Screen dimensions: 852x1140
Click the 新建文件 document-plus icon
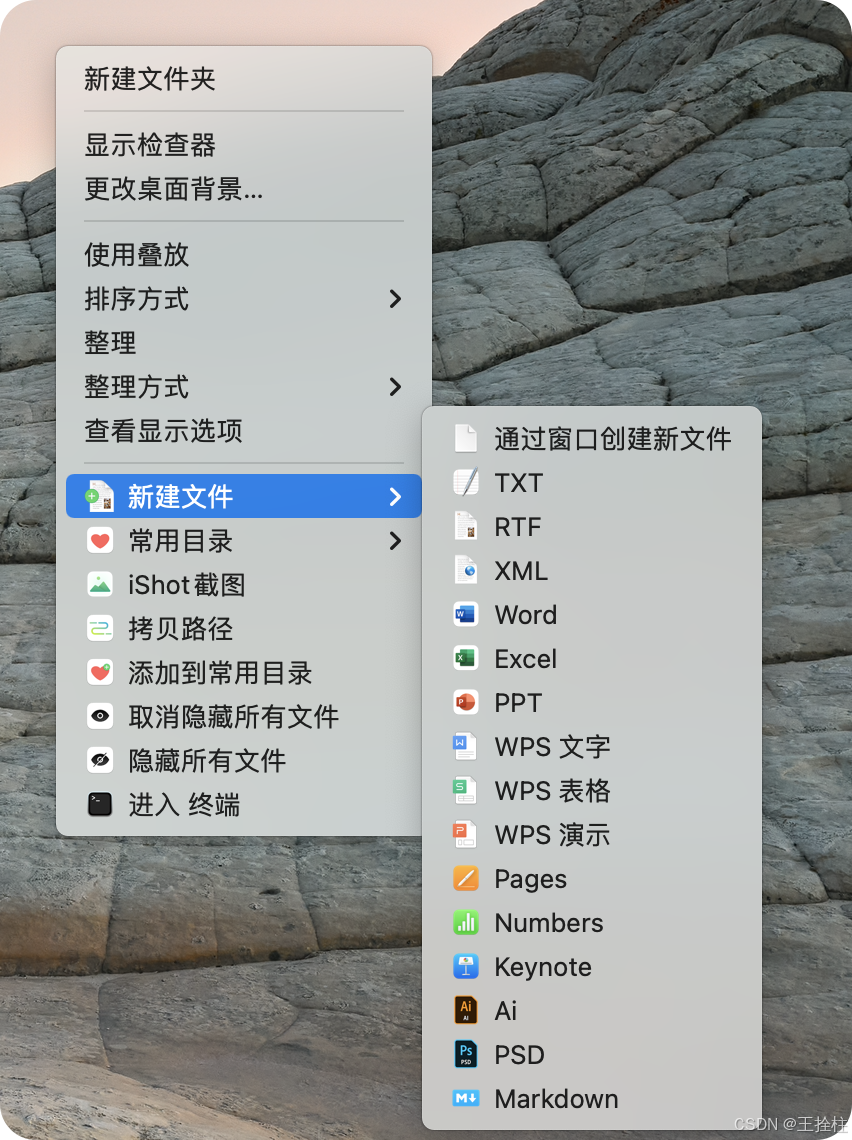coord(100,496)
